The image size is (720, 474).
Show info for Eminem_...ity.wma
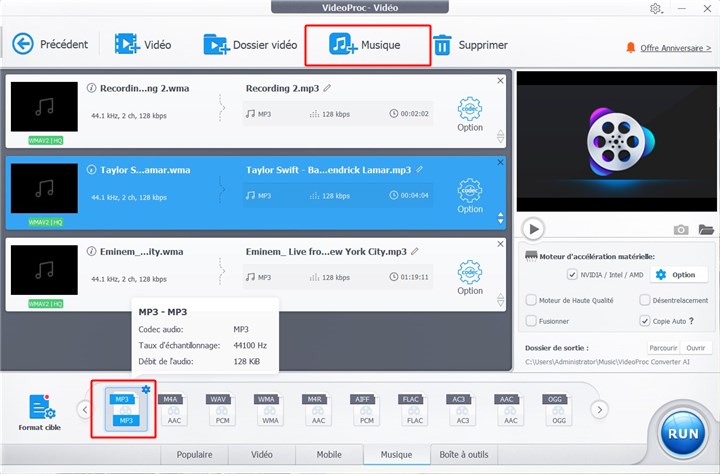91,251
